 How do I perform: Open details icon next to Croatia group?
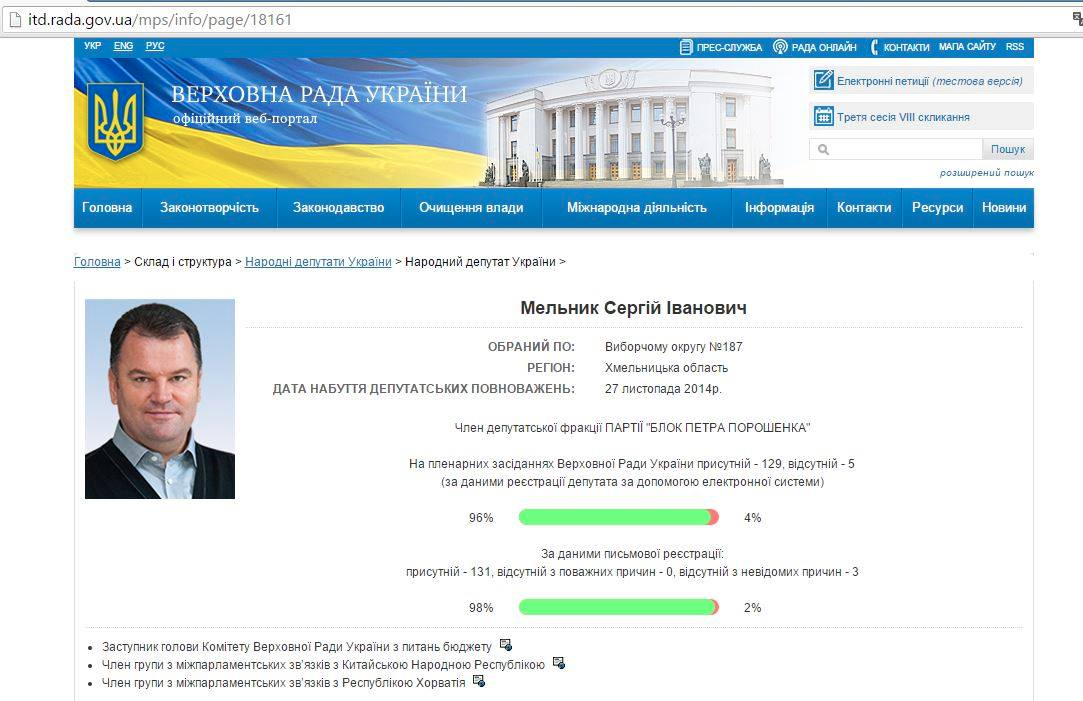[479, 681]
